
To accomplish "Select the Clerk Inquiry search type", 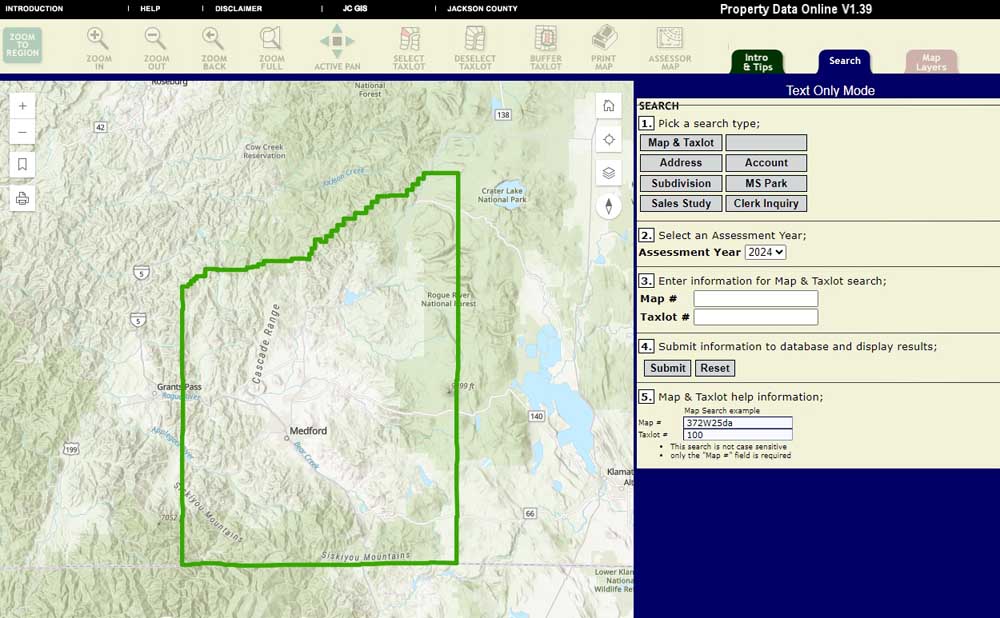I will click(766, 204).
